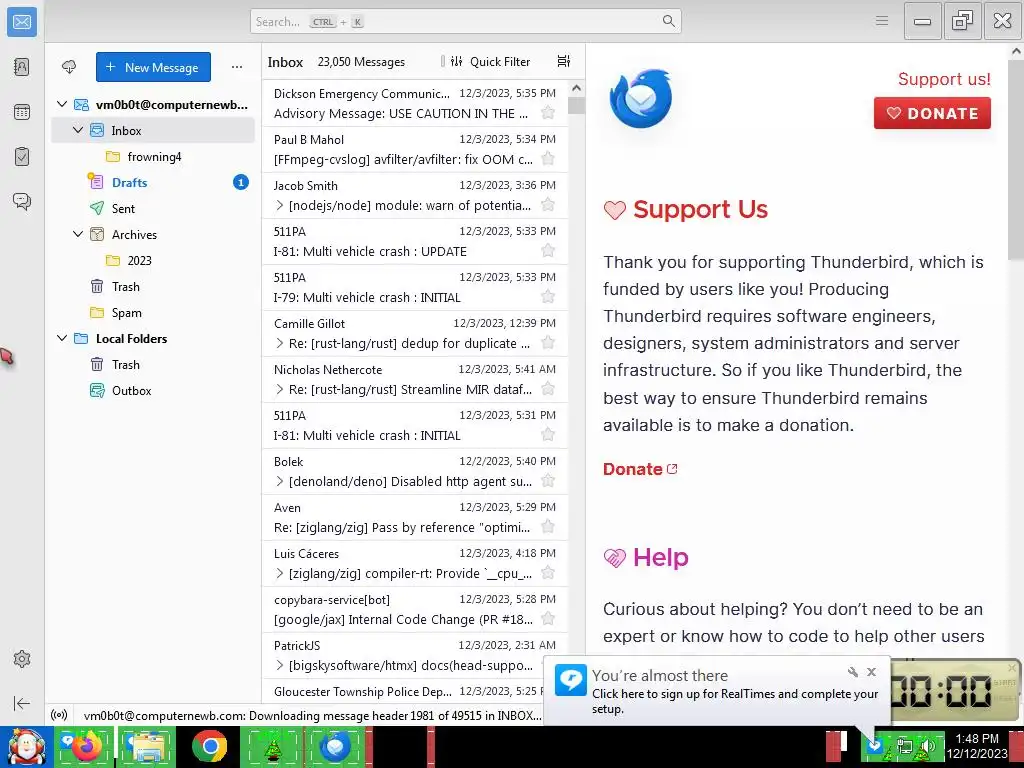
Task: Expand the Jacob Smith nodejs thread
Action: tap(280, 205)
